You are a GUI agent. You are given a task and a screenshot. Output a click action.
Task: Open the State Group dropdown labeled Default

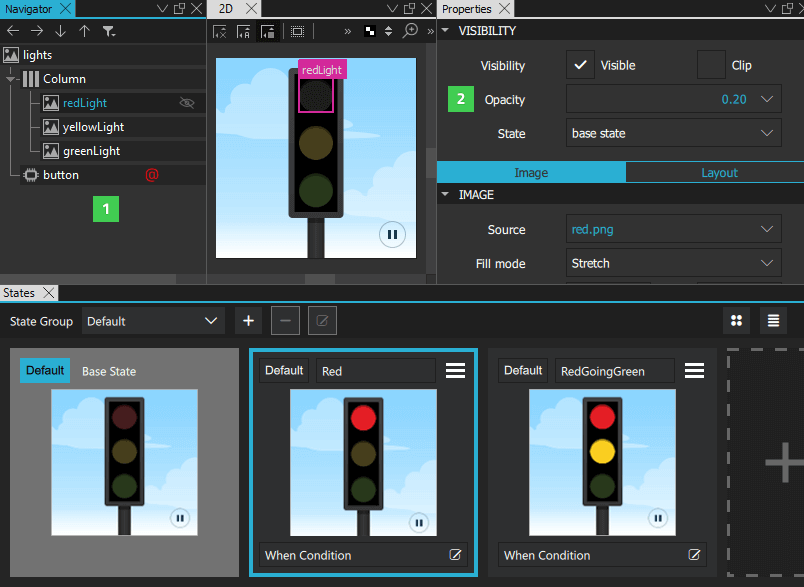[152, 320]
